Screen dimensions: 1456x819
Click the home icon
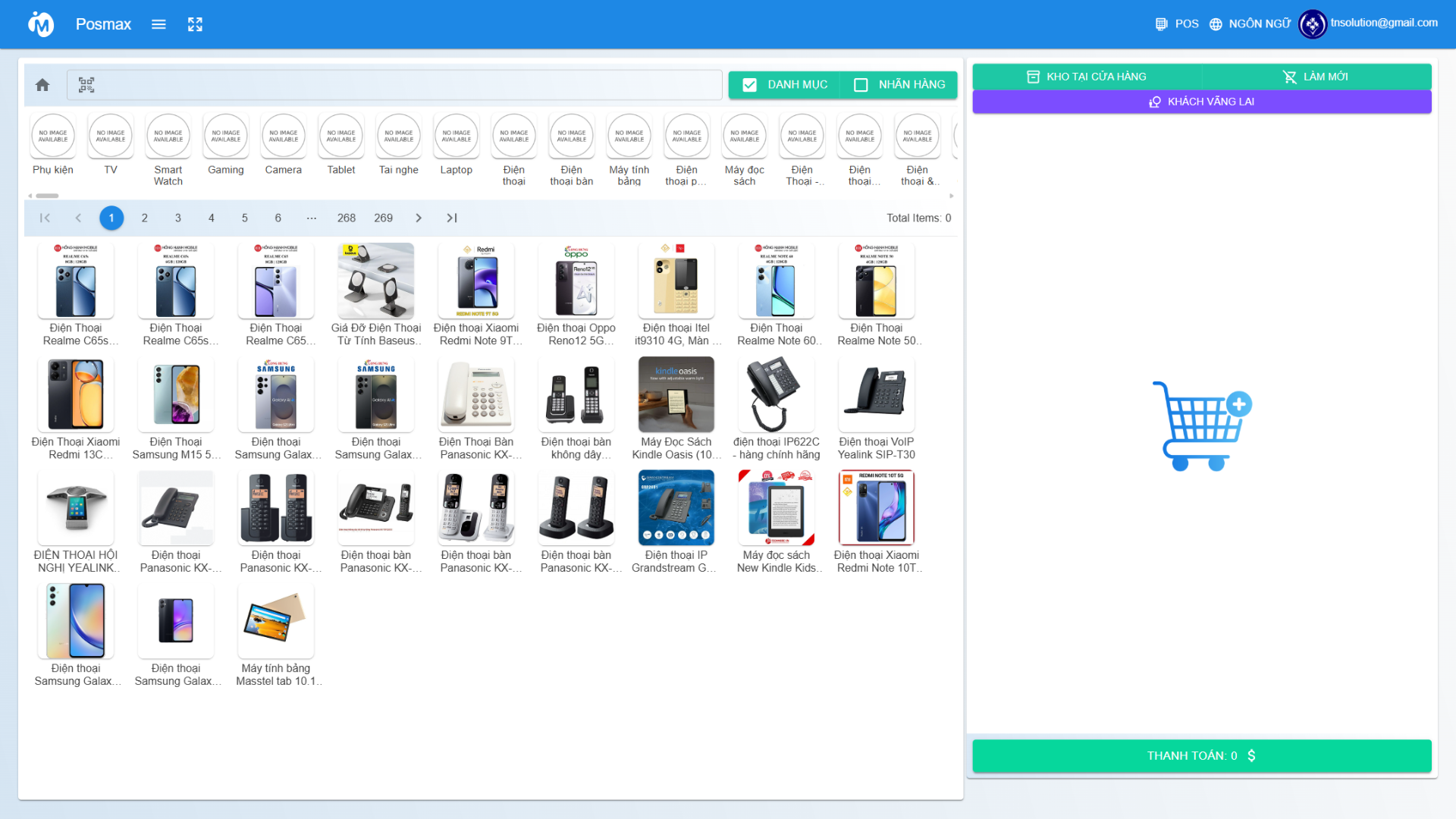[x=42, y=85]
